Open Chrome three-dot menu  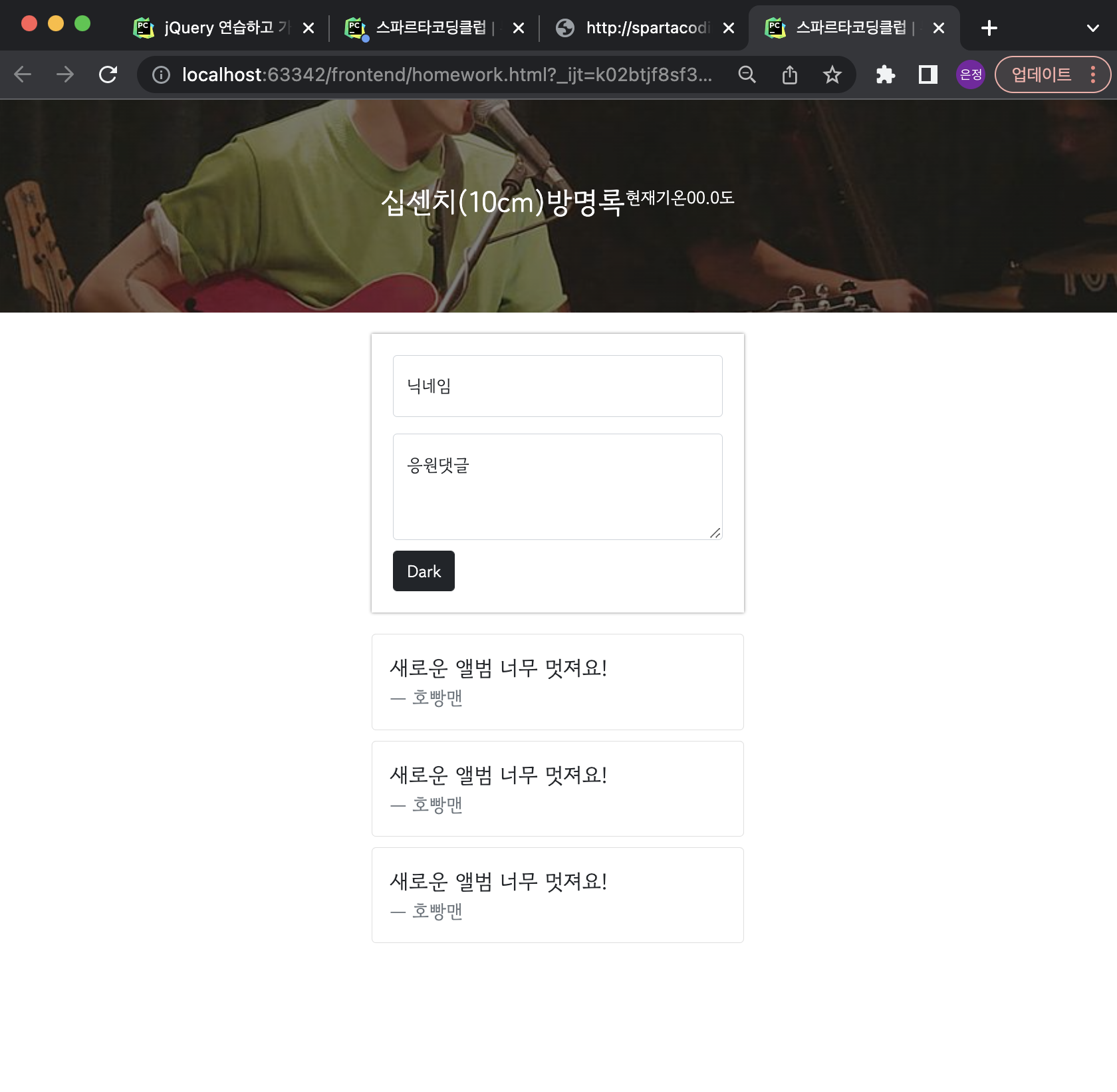coord(1093,74)
